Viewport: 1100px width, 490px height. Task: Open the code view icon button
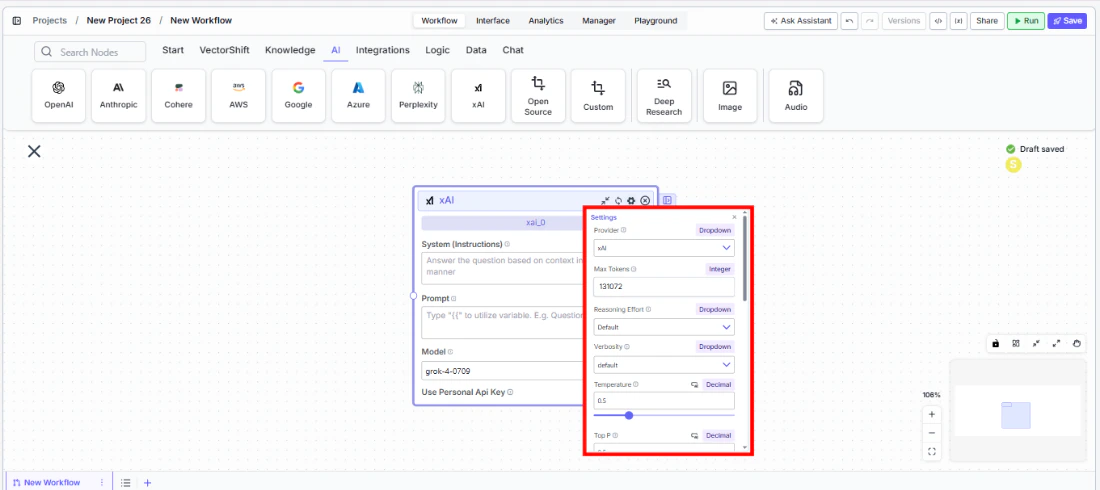(x=937, y=21)
